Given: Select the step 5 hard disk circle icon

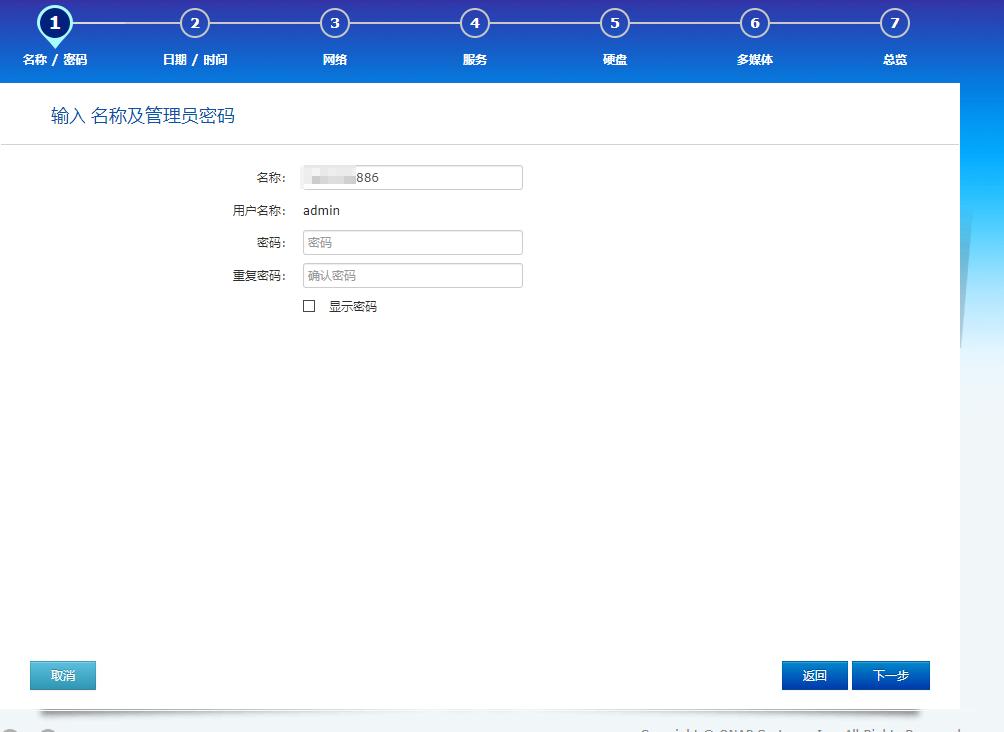Looking at the screenshot, I should tap(614, 23).
